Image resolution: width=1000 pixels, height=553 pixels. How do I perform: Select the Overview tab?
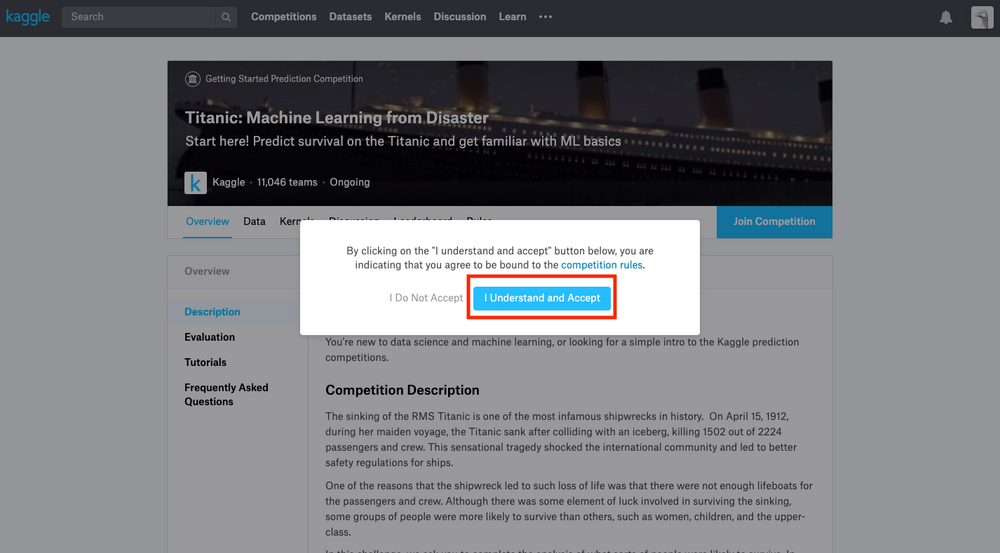click(207, 221)
